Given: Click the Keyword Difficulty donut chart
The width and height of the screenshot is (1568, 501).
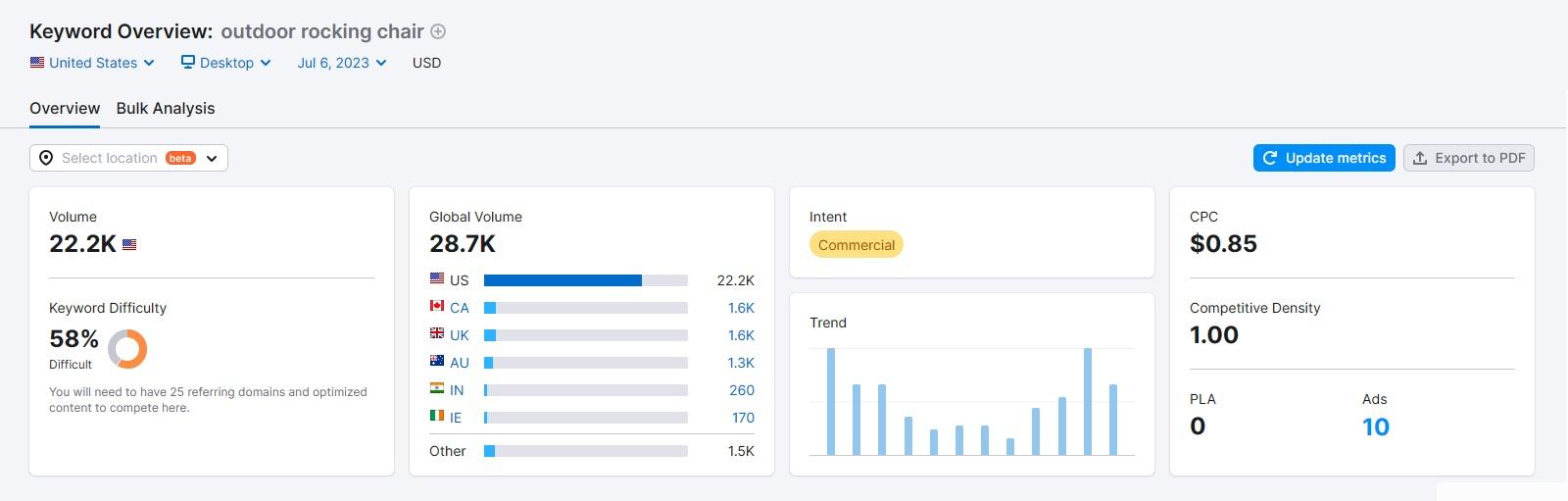Looking at the screenshot, I should [x=127, y=348].
